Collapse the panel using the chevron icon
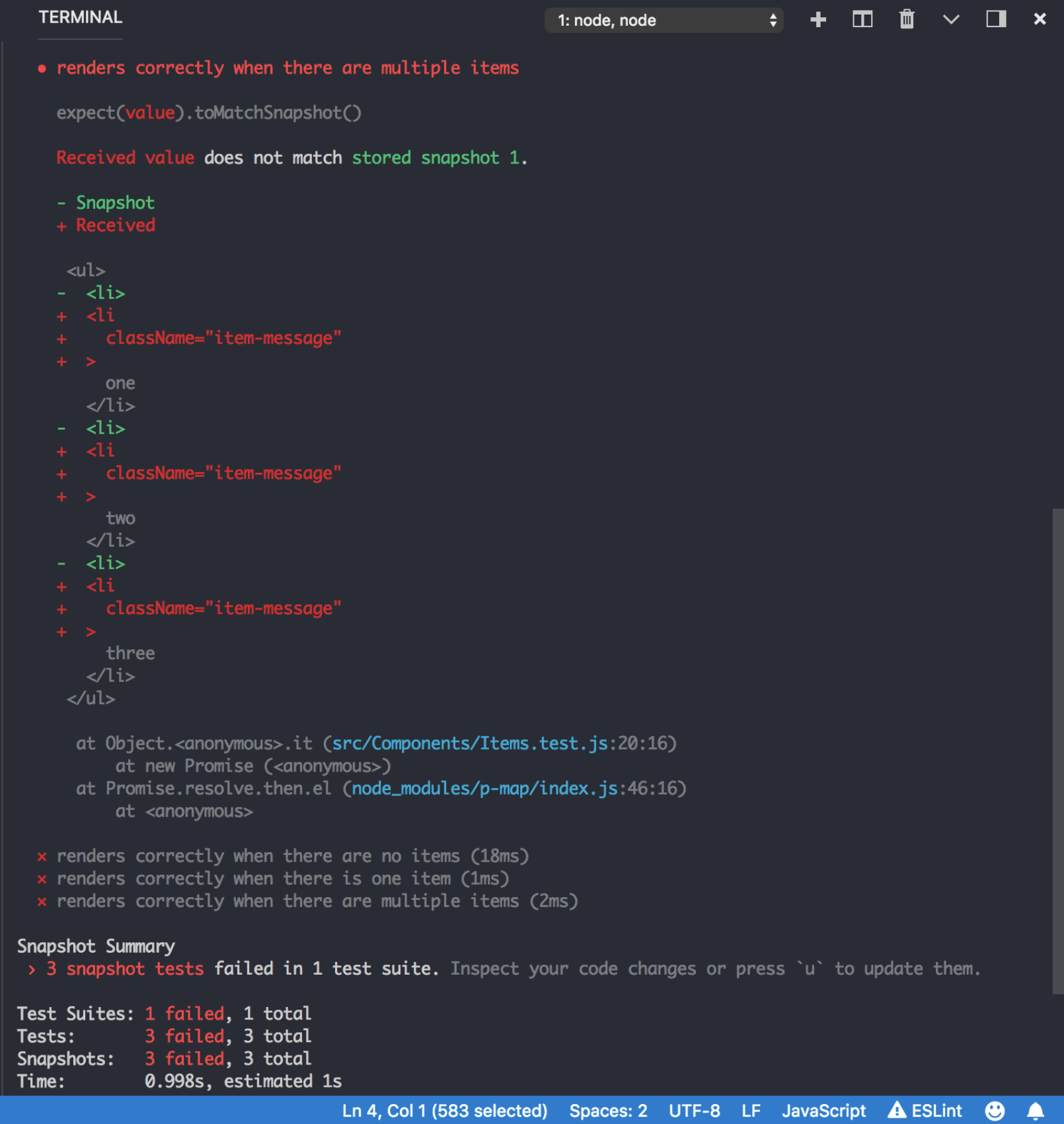This screenshot has height=1124, width=1064. pyautogui.click(x=952, y=20)
